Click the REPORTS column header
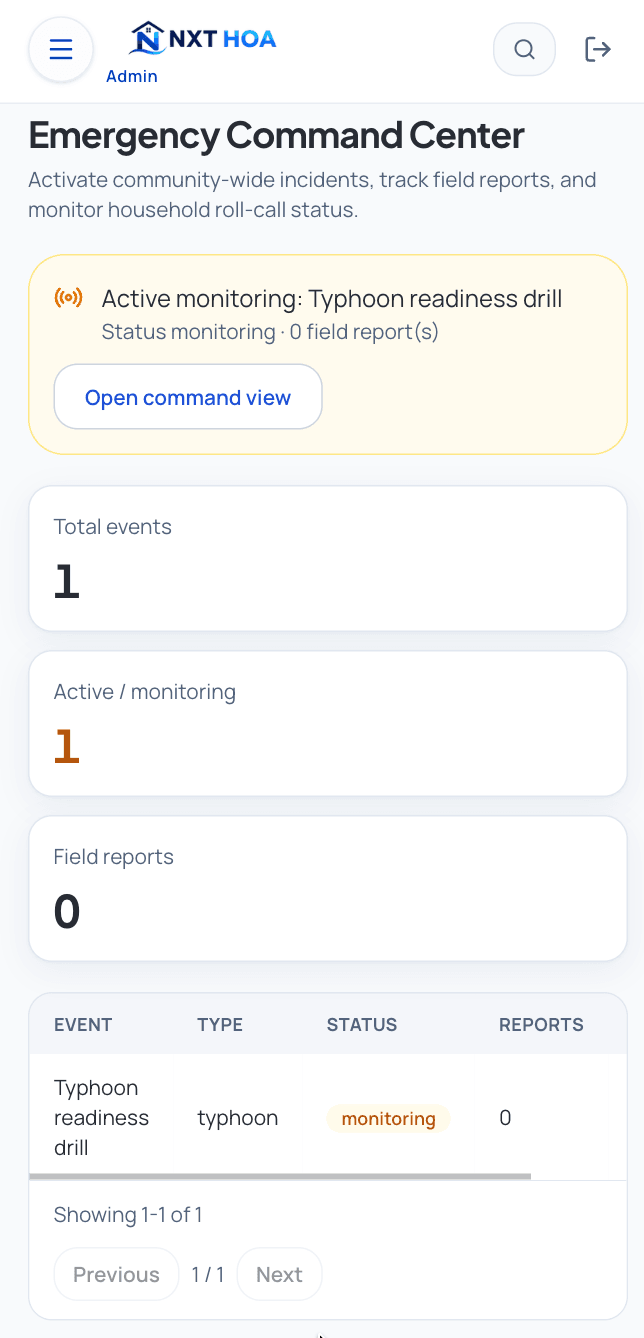 tap(541, 1025)
